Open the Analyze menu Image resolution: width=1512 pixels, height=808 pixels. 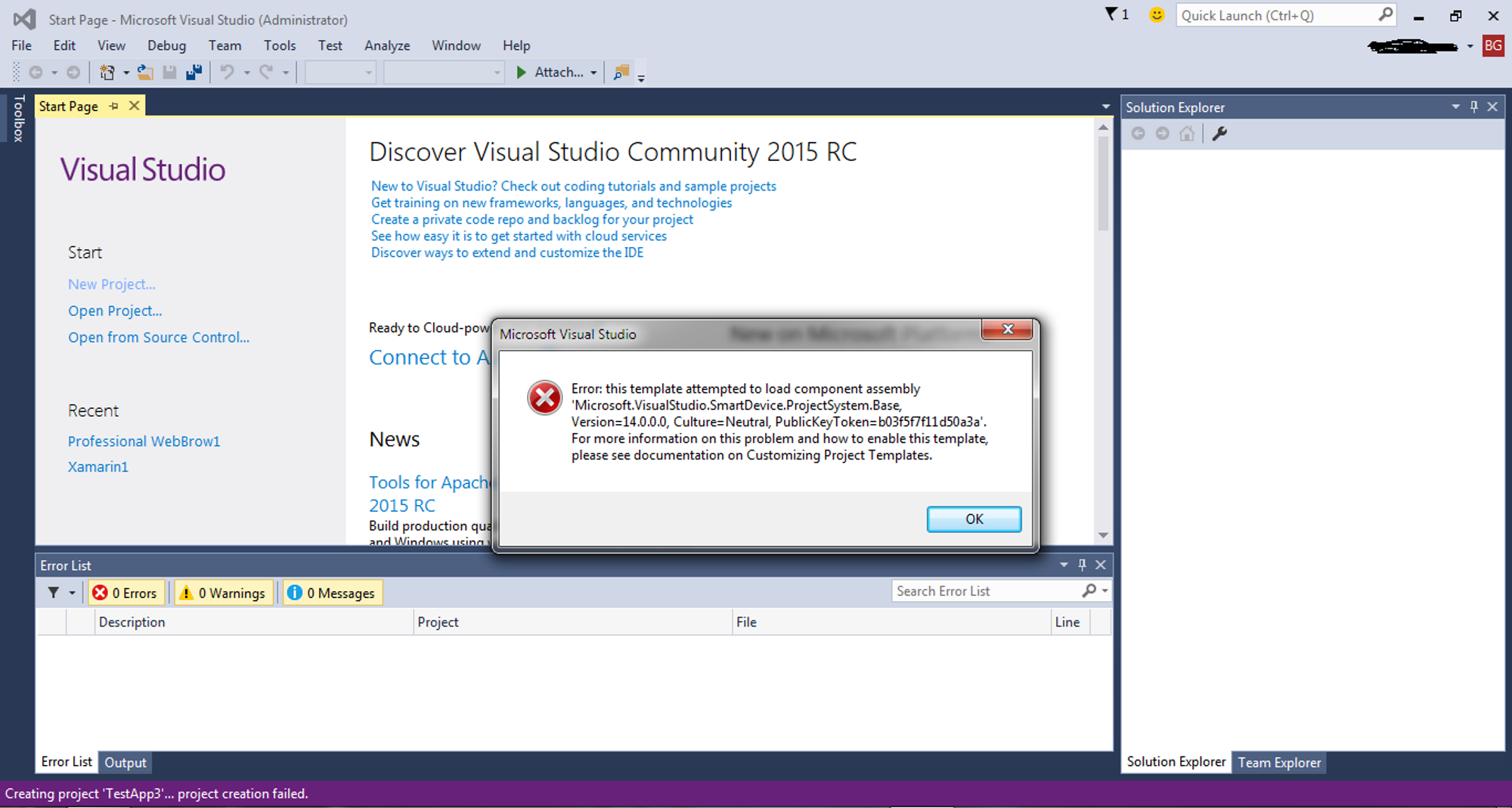tap(387, 45)
